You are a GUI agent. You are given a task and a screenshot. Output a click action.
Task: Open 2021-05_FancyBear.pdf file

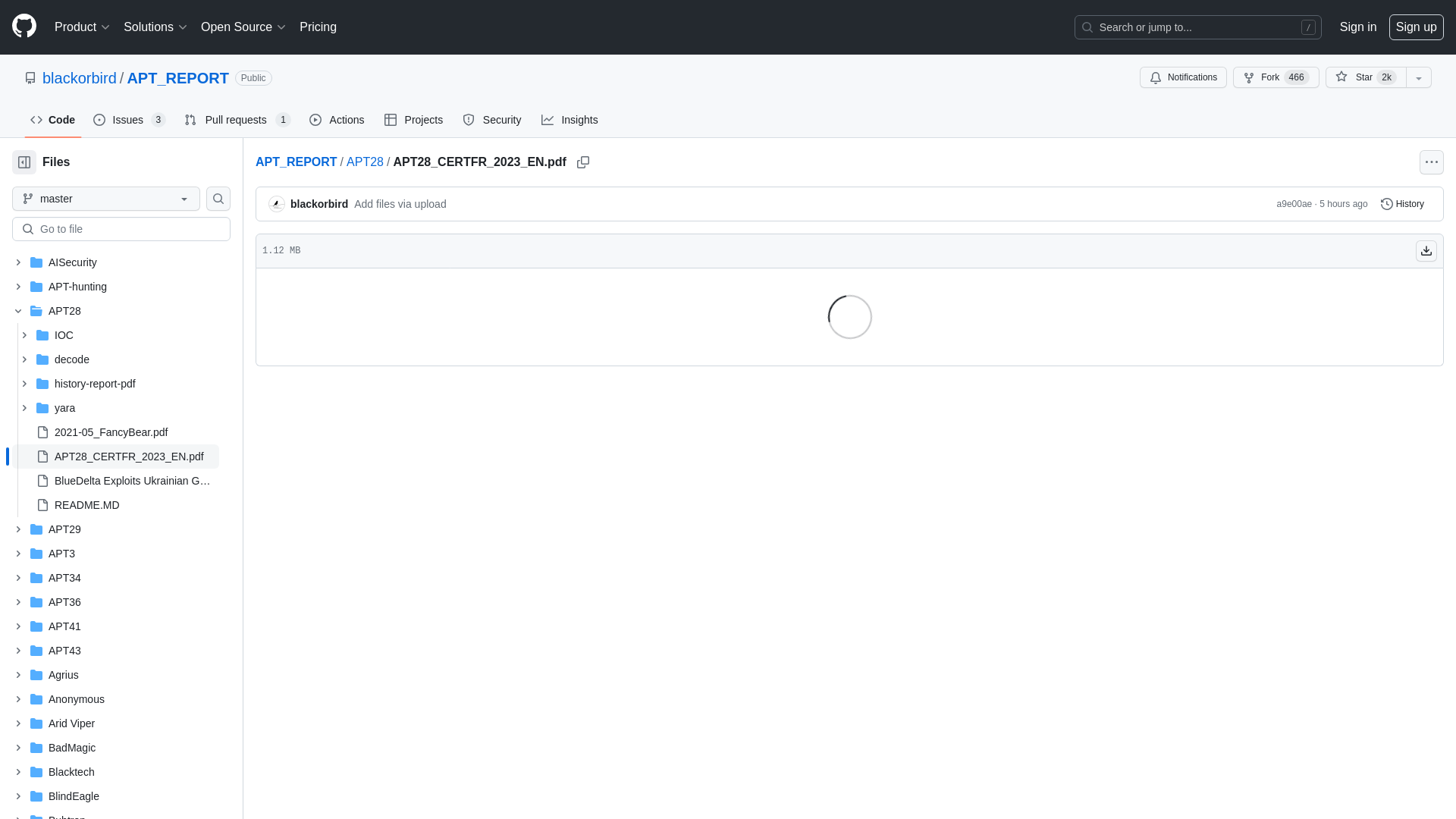tap(111, 432)
